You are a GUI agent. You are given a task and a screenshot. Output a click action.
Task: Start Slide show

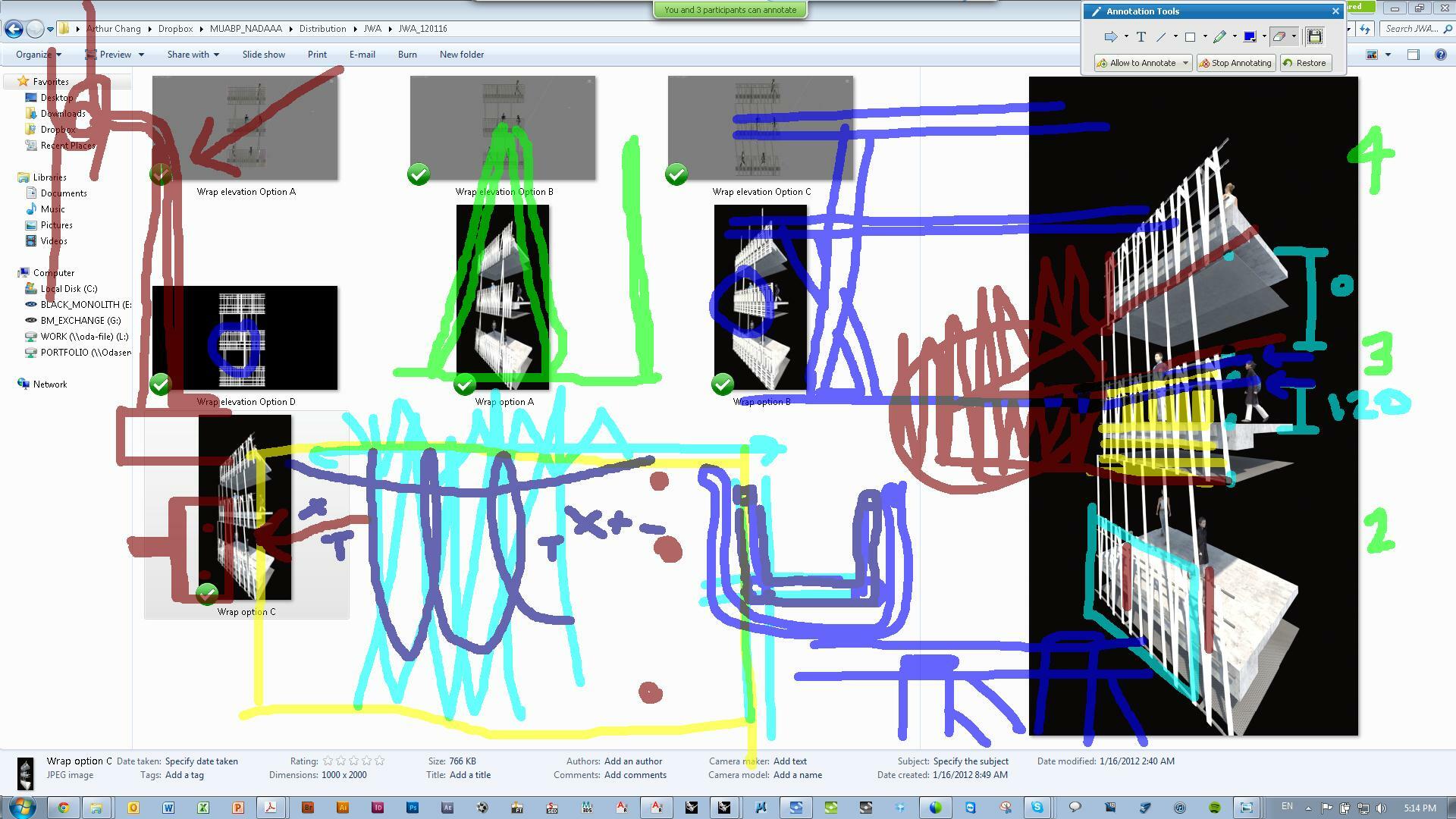tap(264, 55)
